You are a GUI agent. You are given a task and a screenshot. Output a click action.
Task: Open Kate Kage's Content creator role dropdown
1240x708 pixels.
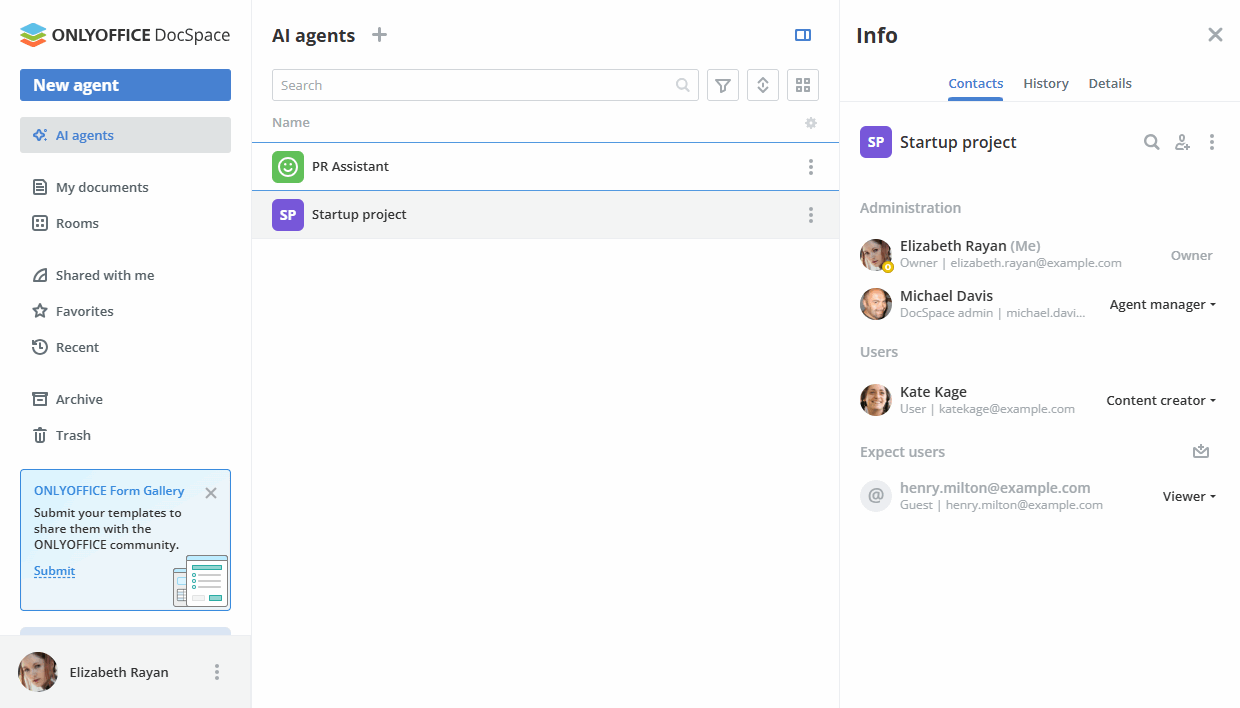pos(1160,400)
